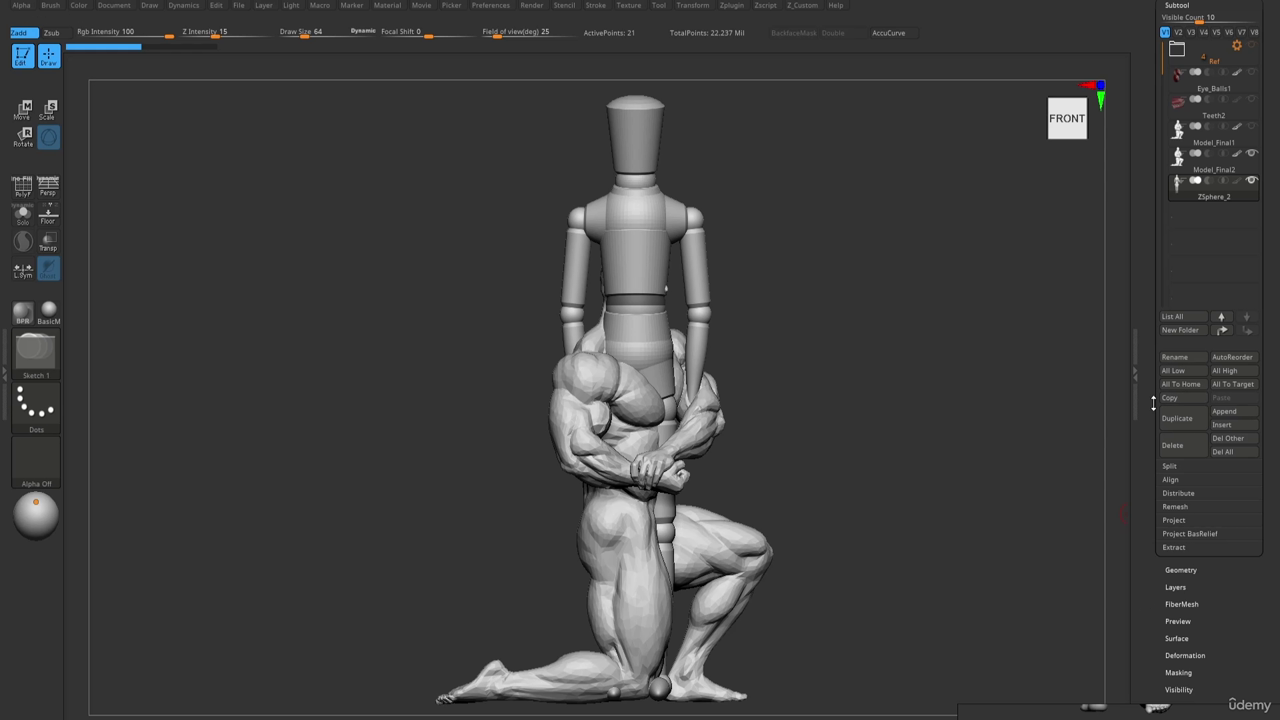Select the Move transform tool
Image resolution: width=1280 pixels, height=720 pixels.
click(x=23, y=110)
